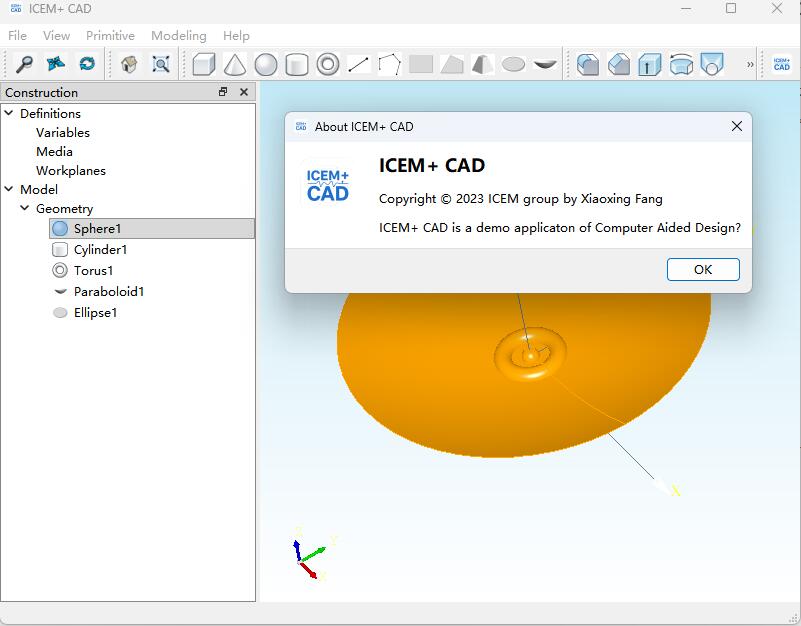Click OK in the About dialog

[x=702, y=269]
